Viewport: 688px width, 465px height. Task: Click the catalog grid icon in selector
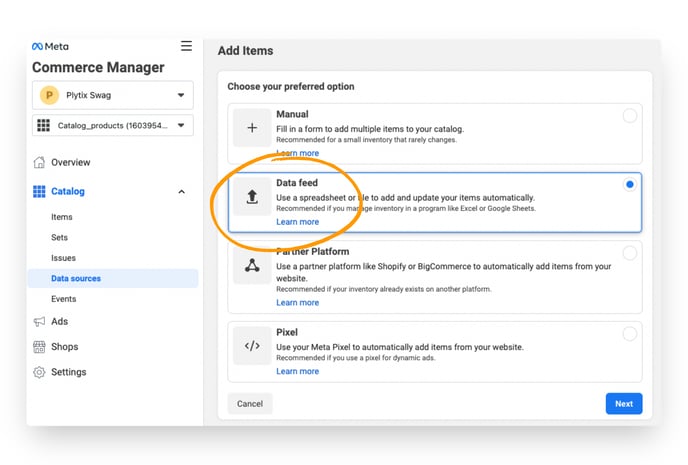tap(43, 125)
